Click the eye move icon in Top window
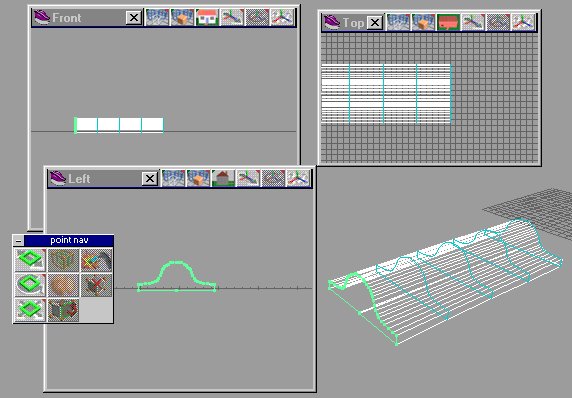This screenshot has width=572, height=398. (x=473, y=22)
